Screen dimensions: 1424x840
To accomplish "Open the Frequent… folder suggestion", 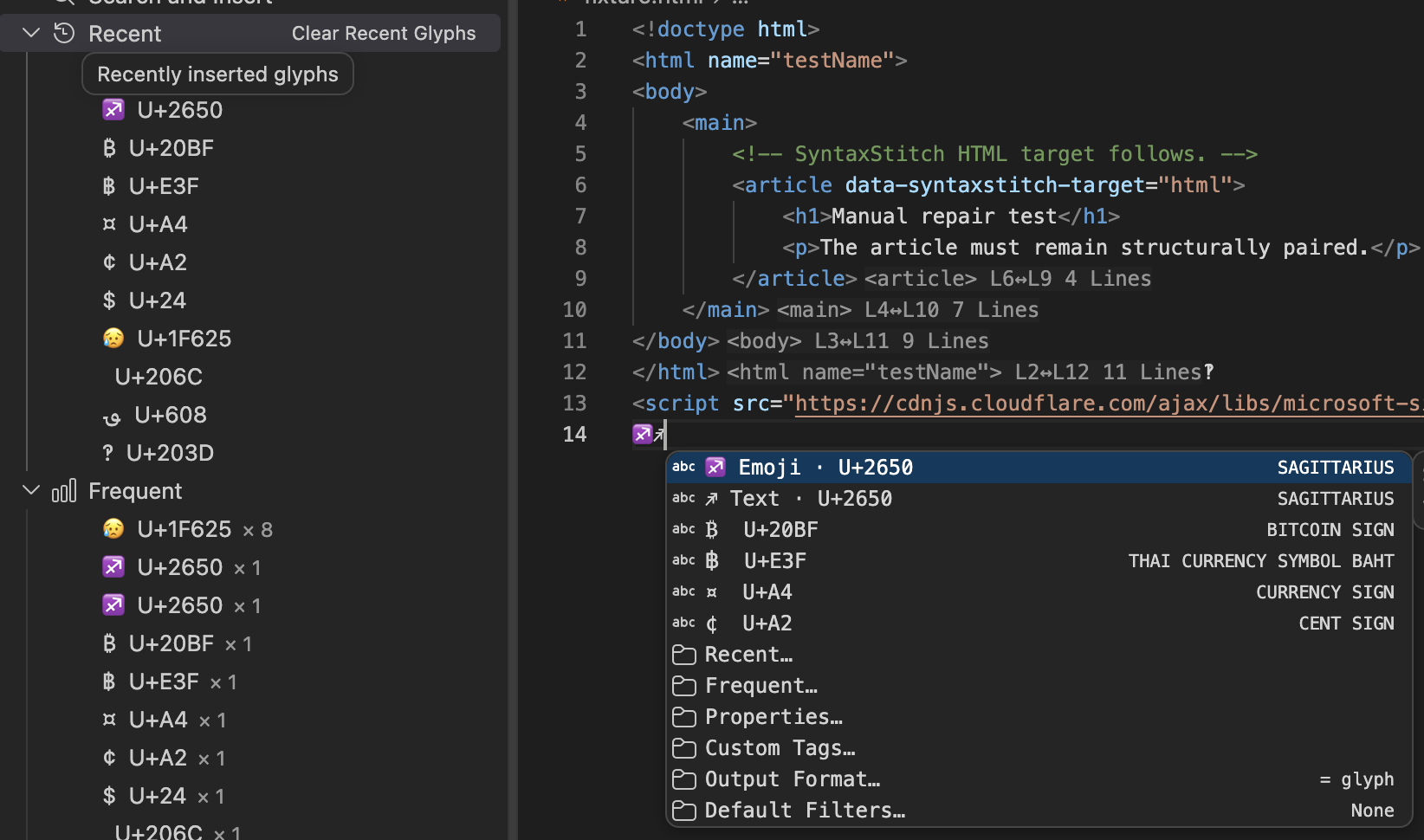I will coord(1039,686).
